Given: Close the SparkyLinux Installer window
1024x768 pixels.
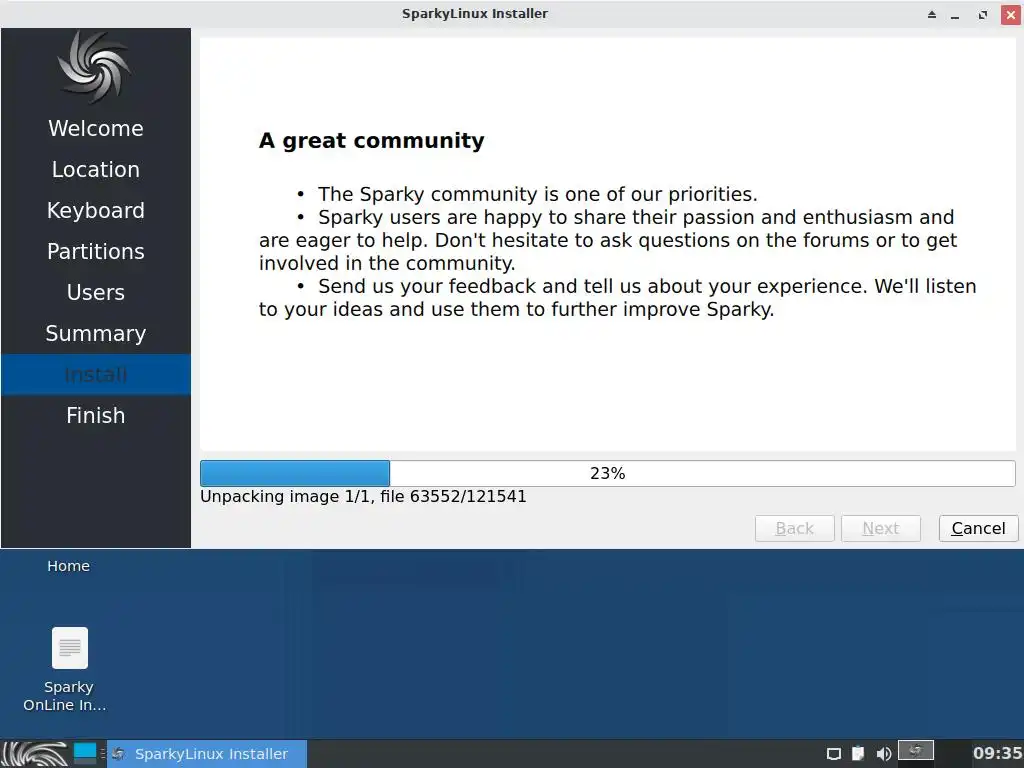Looking at the screenshot, I should pos(1011,14).
